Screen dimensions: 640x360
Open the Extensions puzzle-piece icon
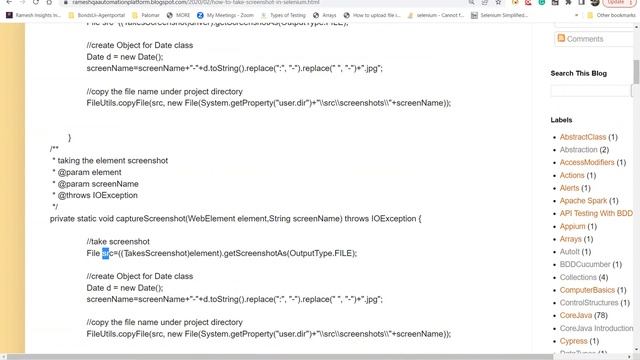click(x=568, y=2)
